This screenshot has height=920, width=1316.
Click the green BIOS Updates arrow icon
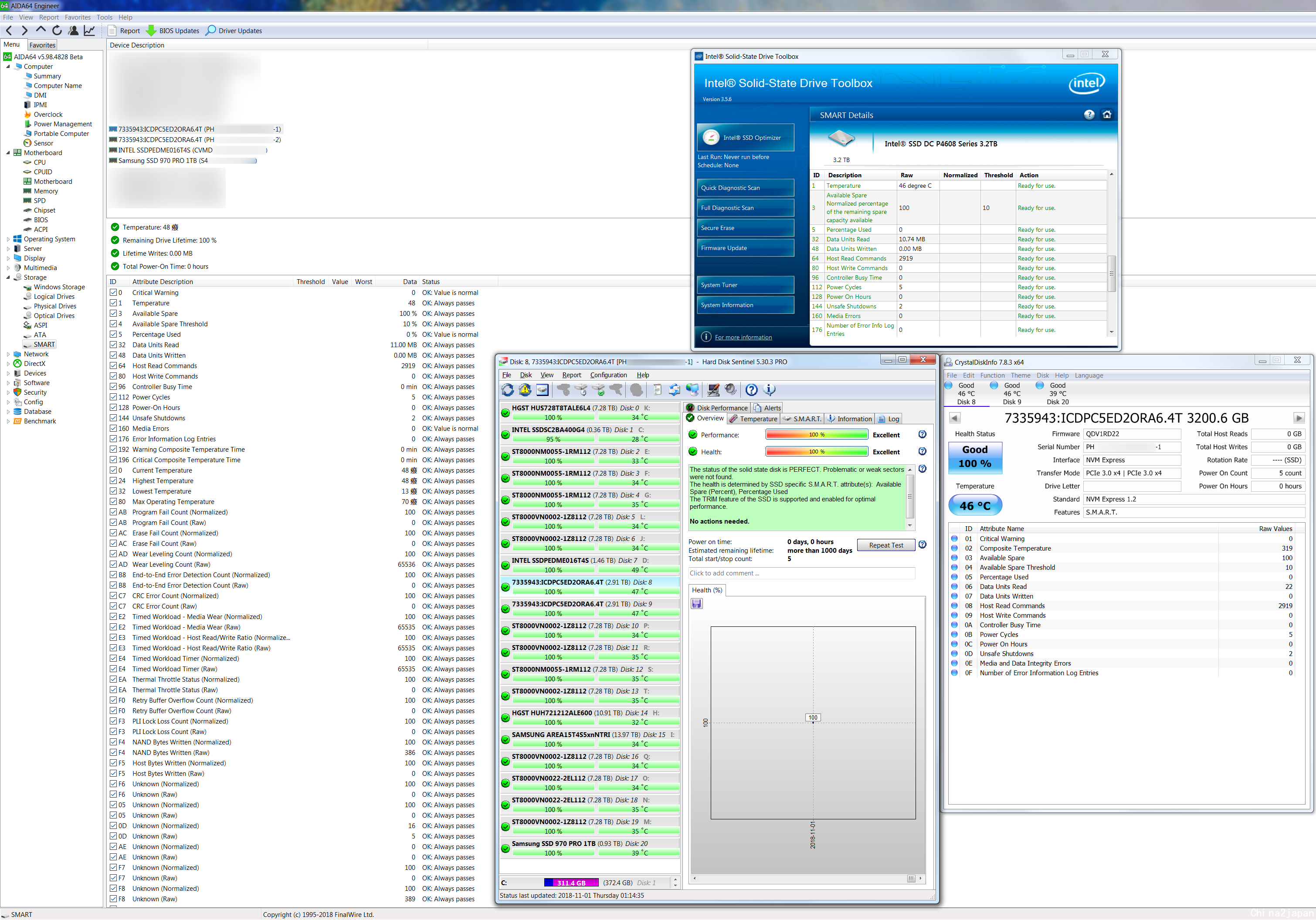(151, 30)
